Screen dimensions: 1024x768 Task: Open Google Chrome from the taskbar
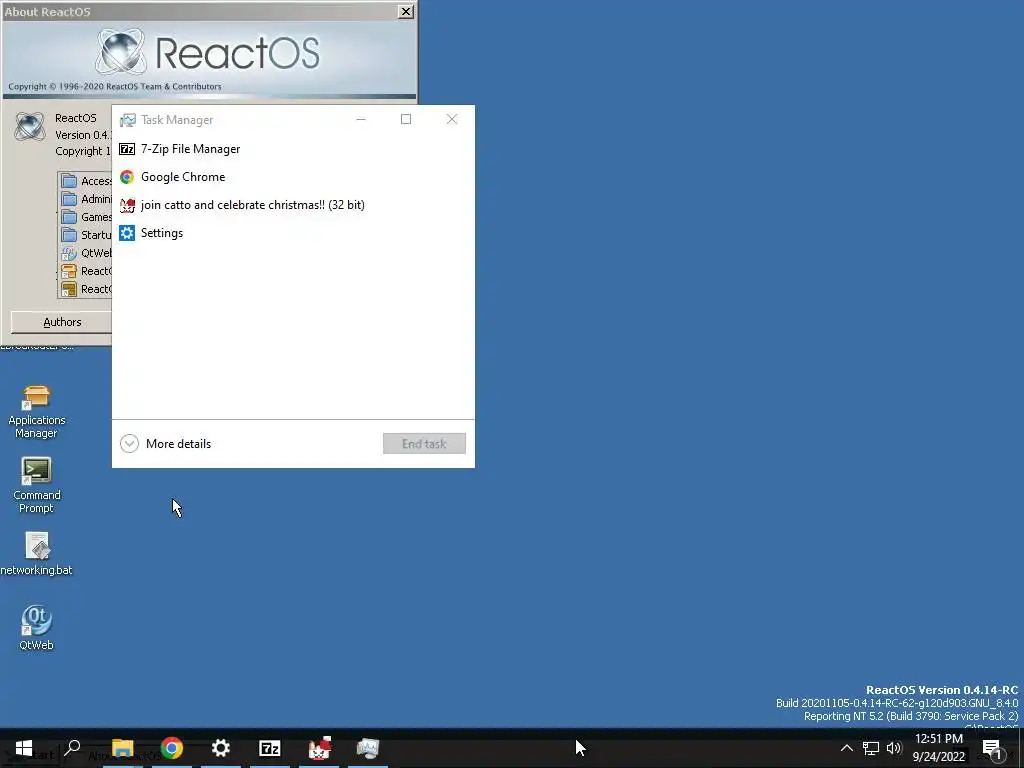click(x=172, y=748)
